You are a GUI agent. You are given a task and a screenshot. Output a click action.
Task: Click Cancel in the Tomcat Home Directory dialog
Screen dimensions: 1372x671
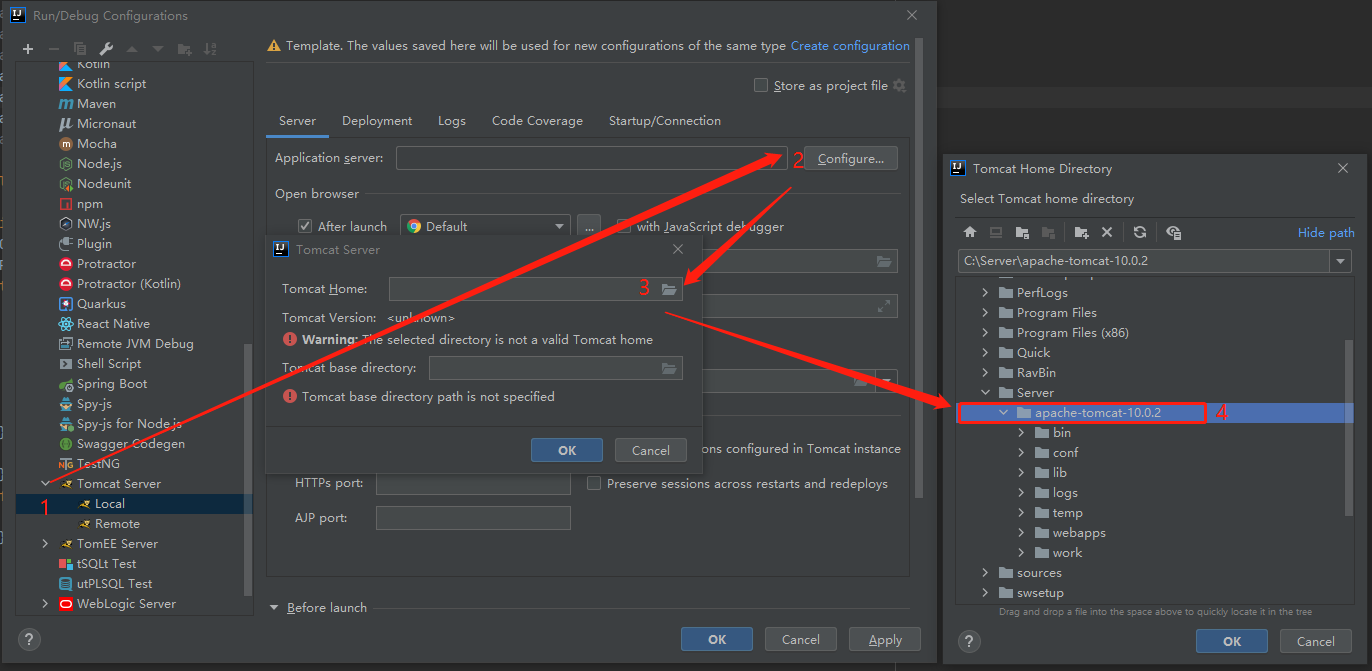pos(1316,641)
